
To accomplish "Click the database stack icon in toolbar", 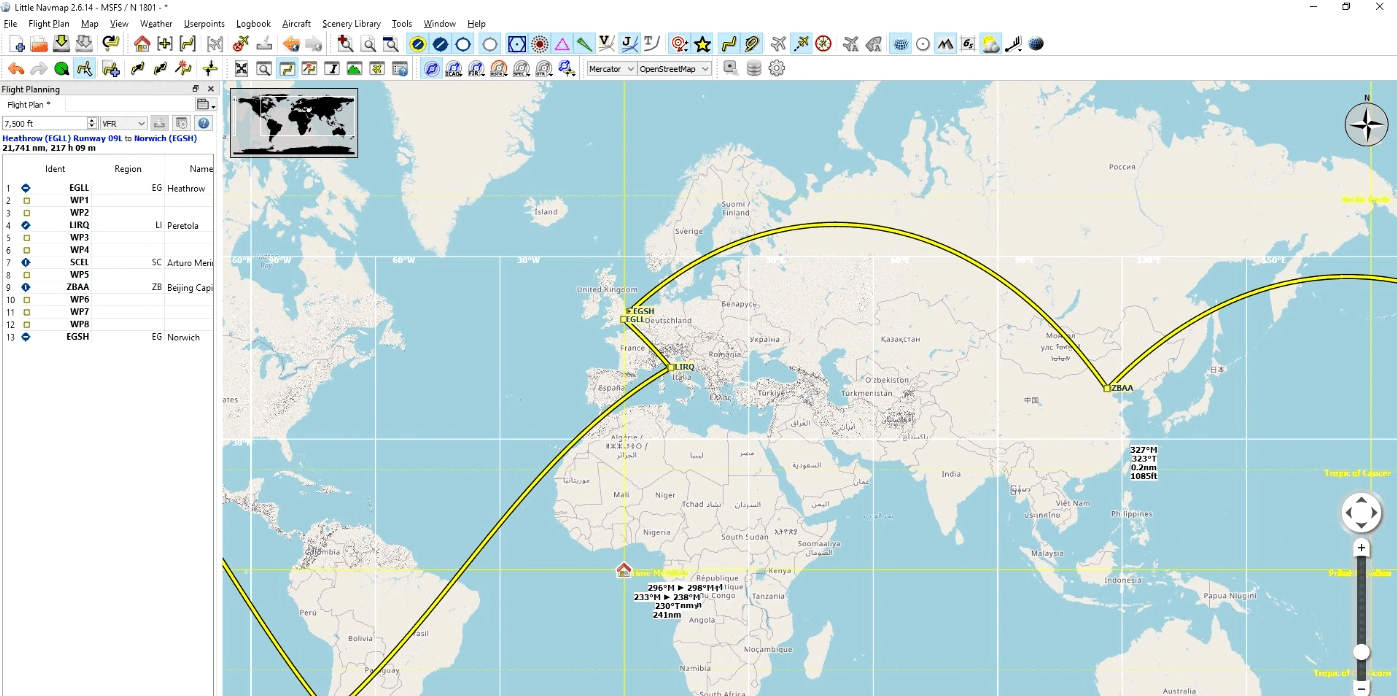I will point(754,69).
